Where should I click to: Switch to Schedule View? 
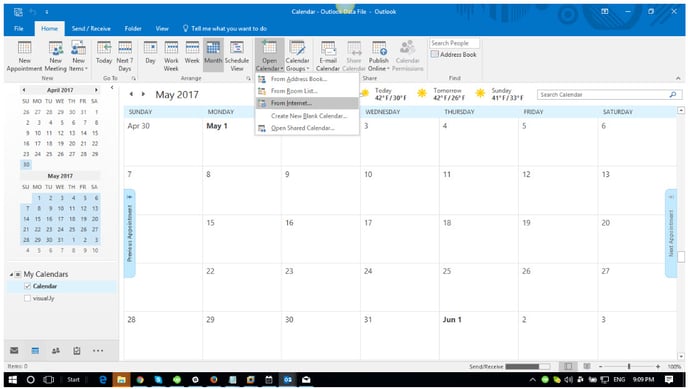pyautogui.click(x=237, y=56)
